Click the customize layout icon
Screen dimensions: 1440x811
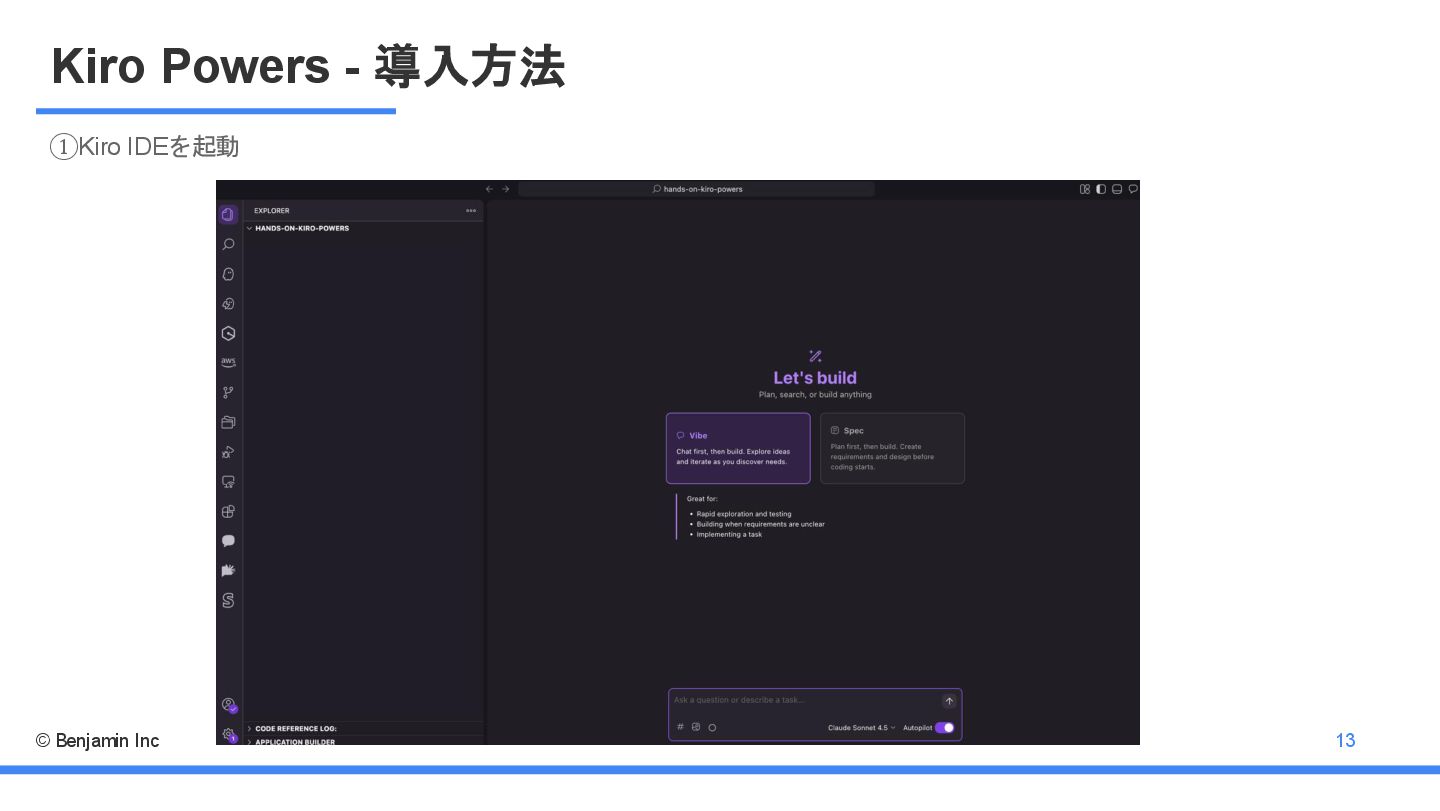click(x=1085, y=189)
